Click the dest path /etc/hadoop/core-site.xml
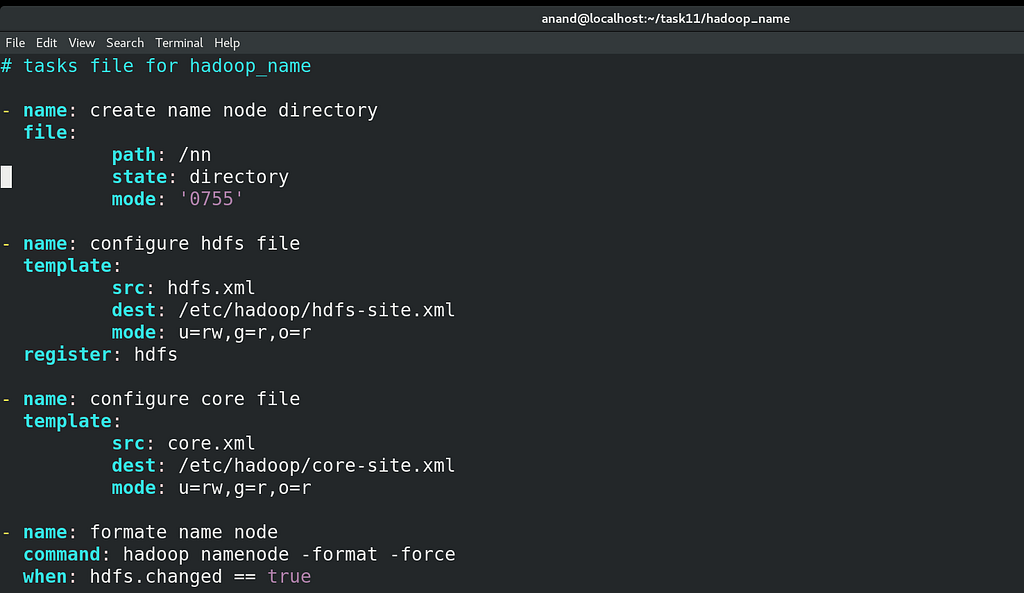Screen dimensions: 1024x593 click(x=317, y=466)
